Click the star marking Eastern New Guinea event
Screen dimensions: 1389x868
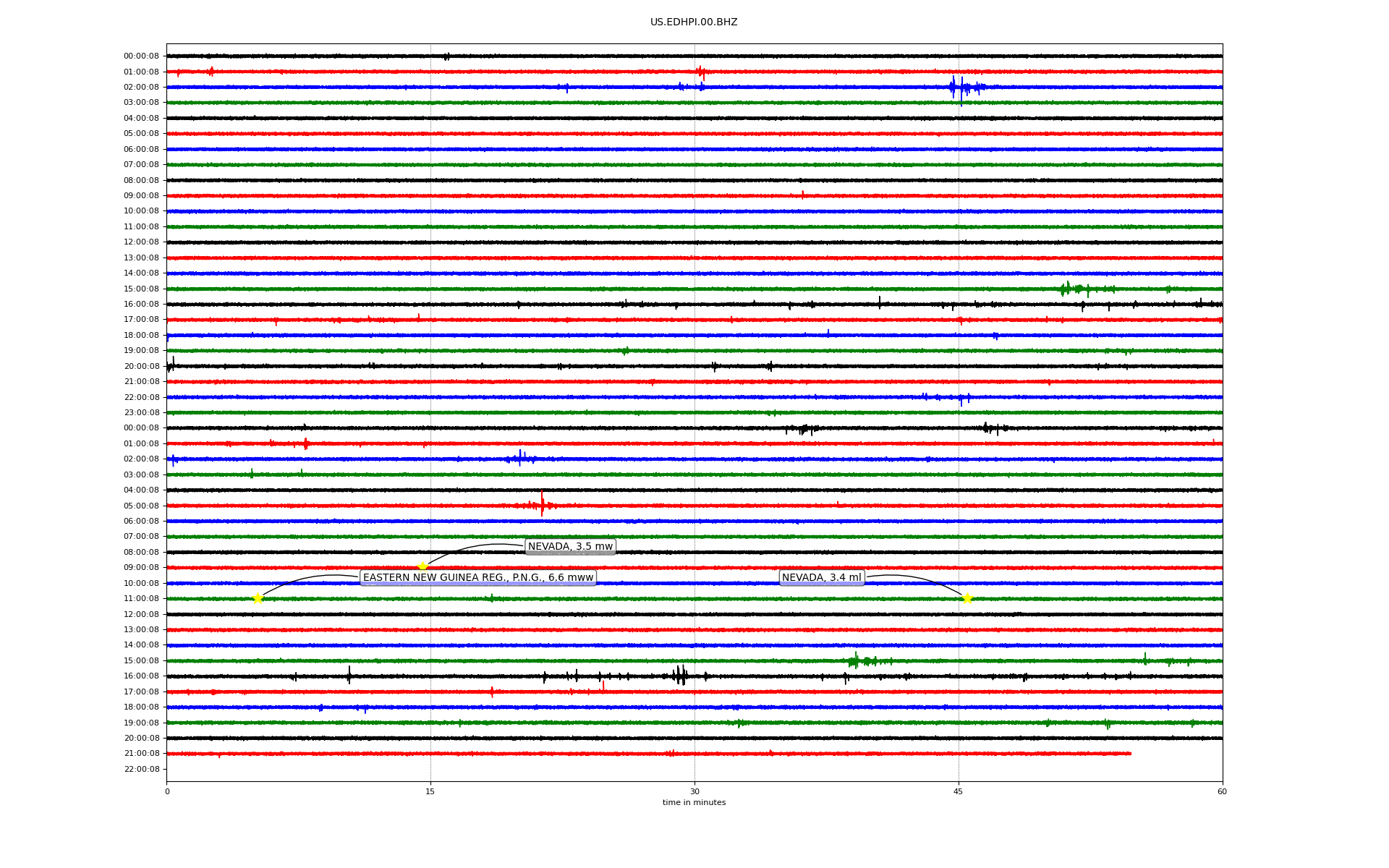click(x=258, y=598)
